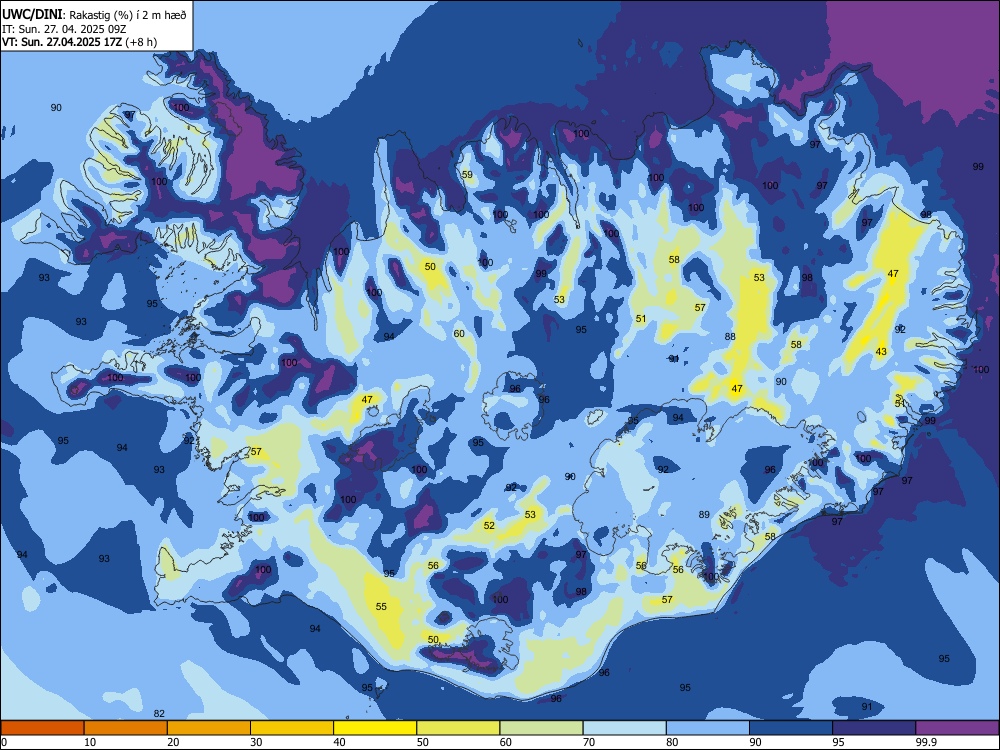Click the legend scale label 80
1000x750 pixels.
pos(672,742)
